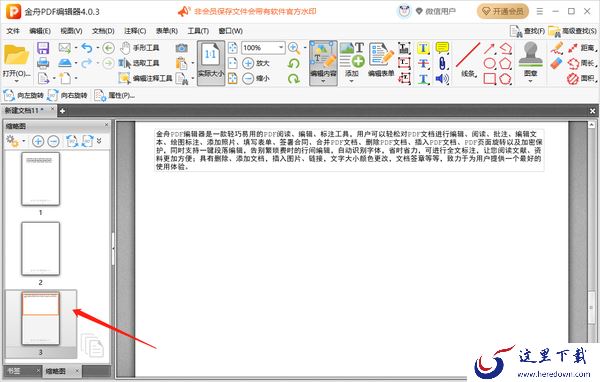Viewport: 600px width, 382px height.
Task: Select the arrow drawing tool
Action: (490, 48)
